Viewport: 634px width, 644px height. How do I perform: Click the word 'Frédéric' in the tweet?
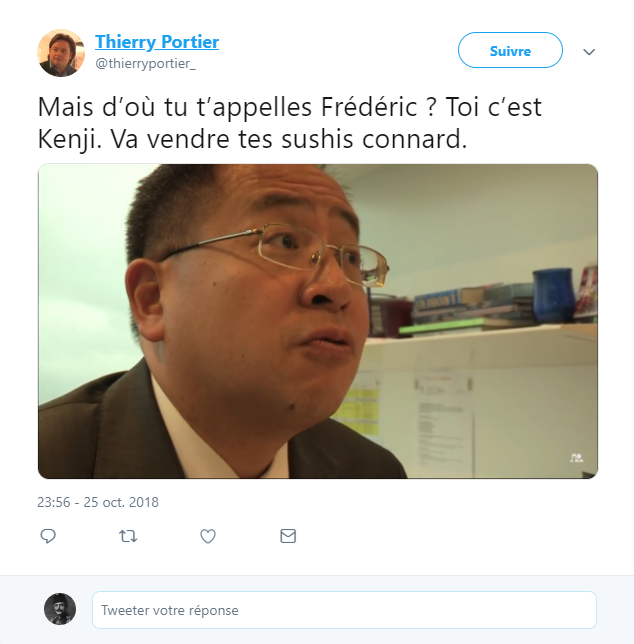pos(369,107)
